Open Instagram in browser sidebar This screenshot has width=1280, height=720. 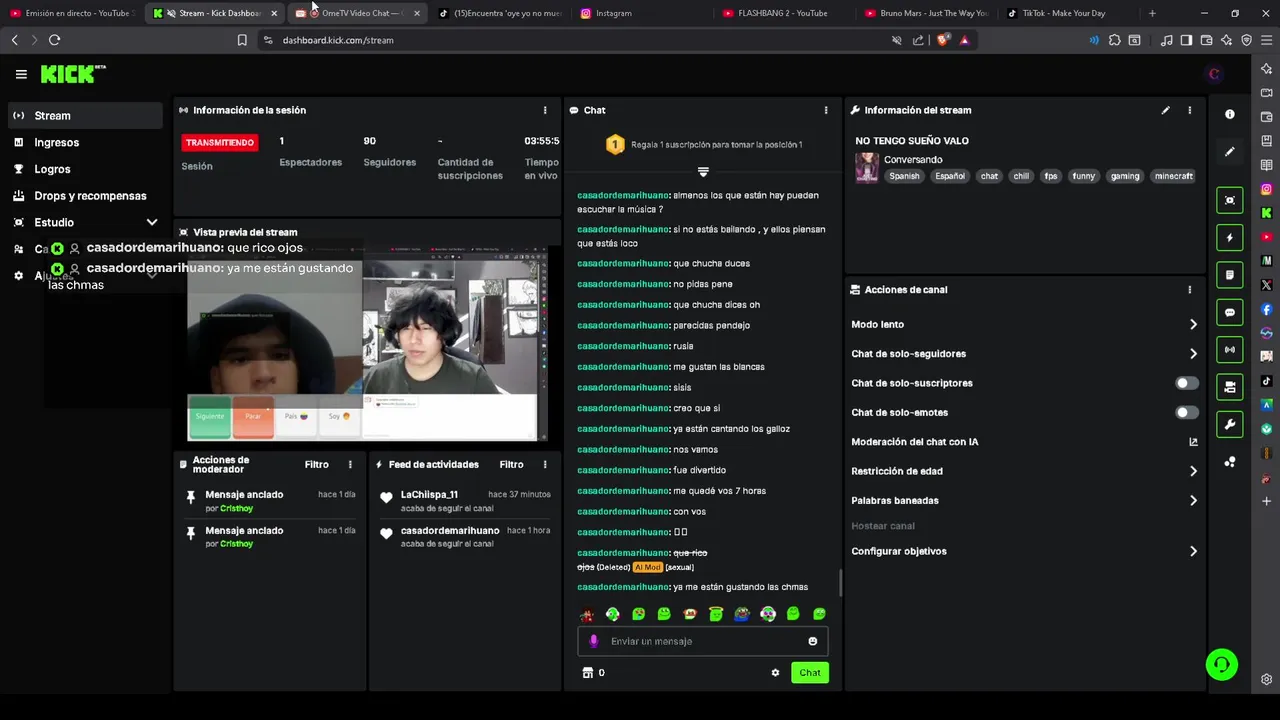pyautogui.click(x=1267, y=189)
